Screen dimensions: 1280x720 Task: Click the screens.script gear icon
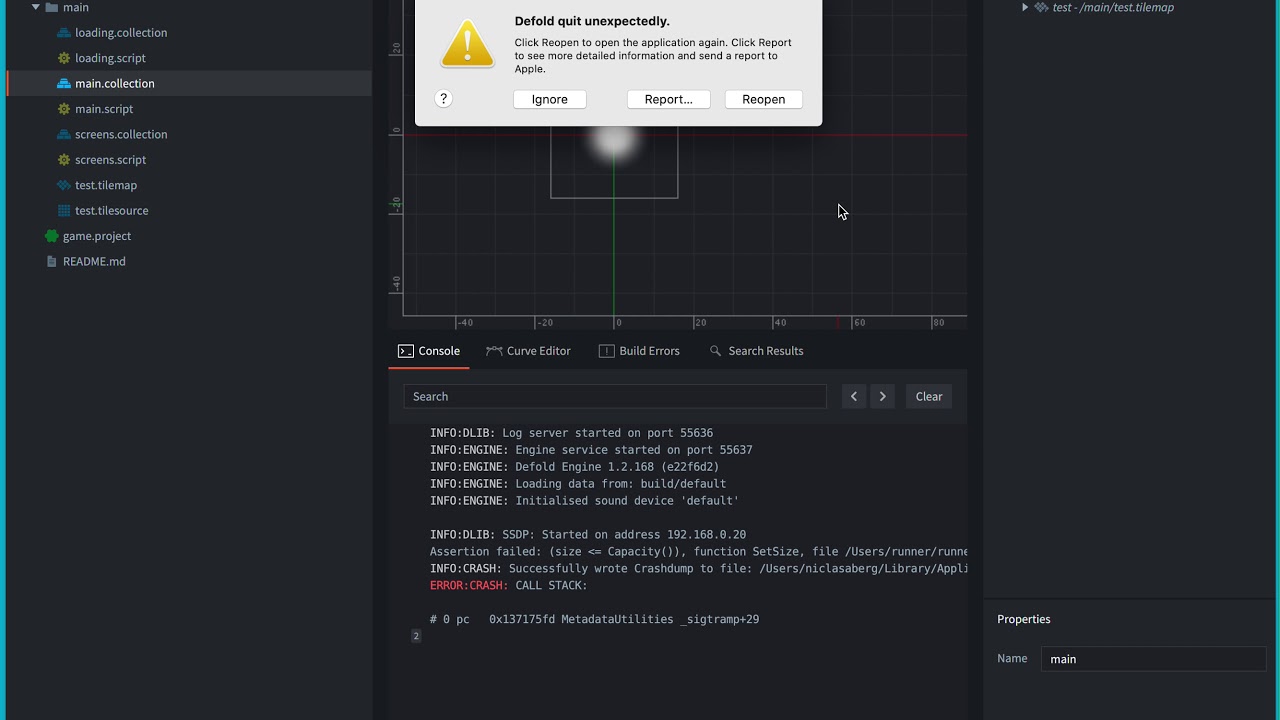click(64, 160)
